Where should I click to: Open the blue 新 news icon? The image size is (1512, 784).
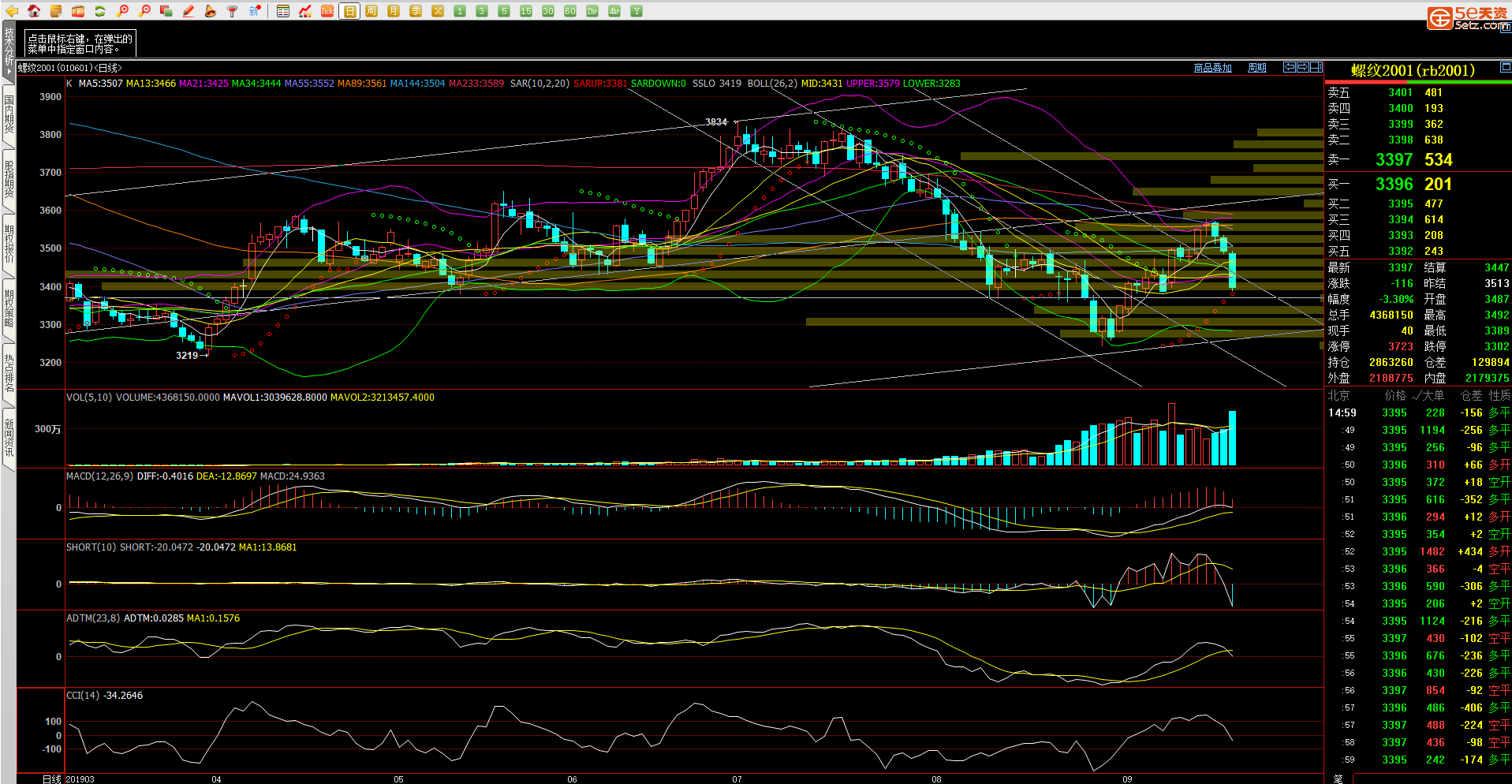point(255,11)
